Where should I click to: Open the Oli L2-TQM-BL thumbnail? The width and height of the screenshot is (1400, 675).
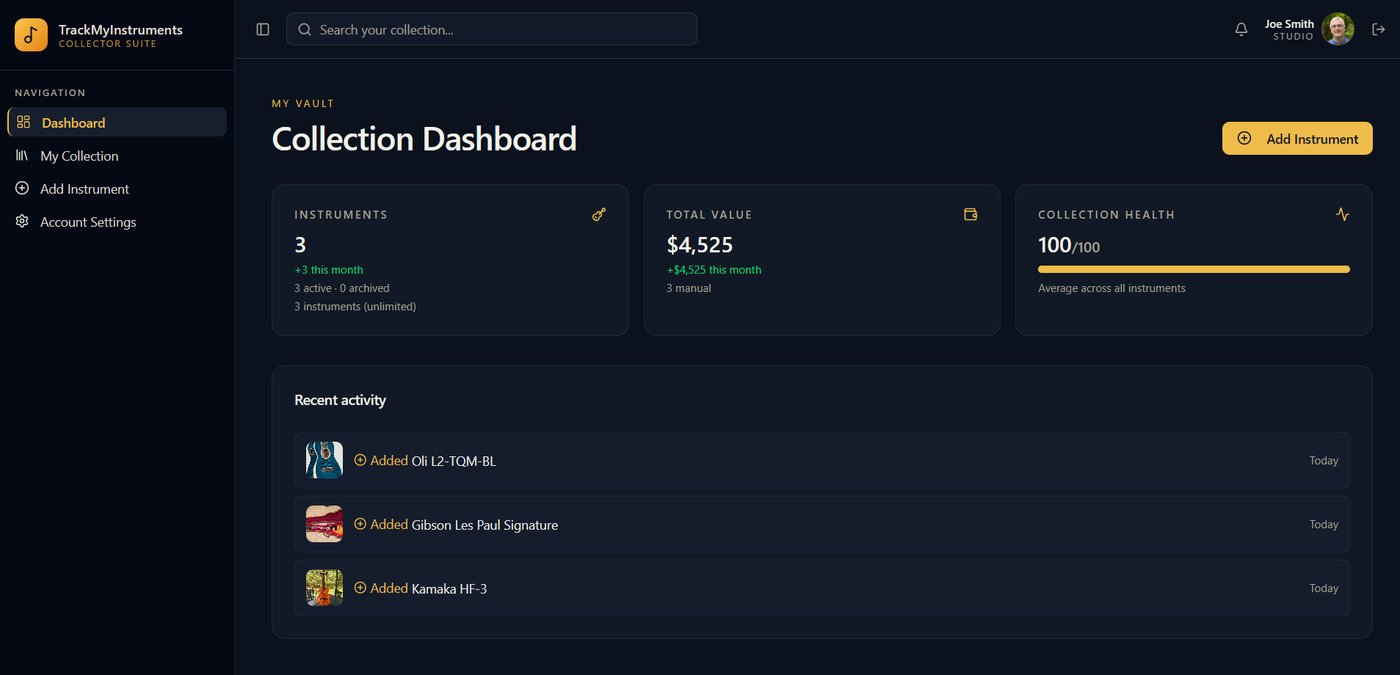324,460
